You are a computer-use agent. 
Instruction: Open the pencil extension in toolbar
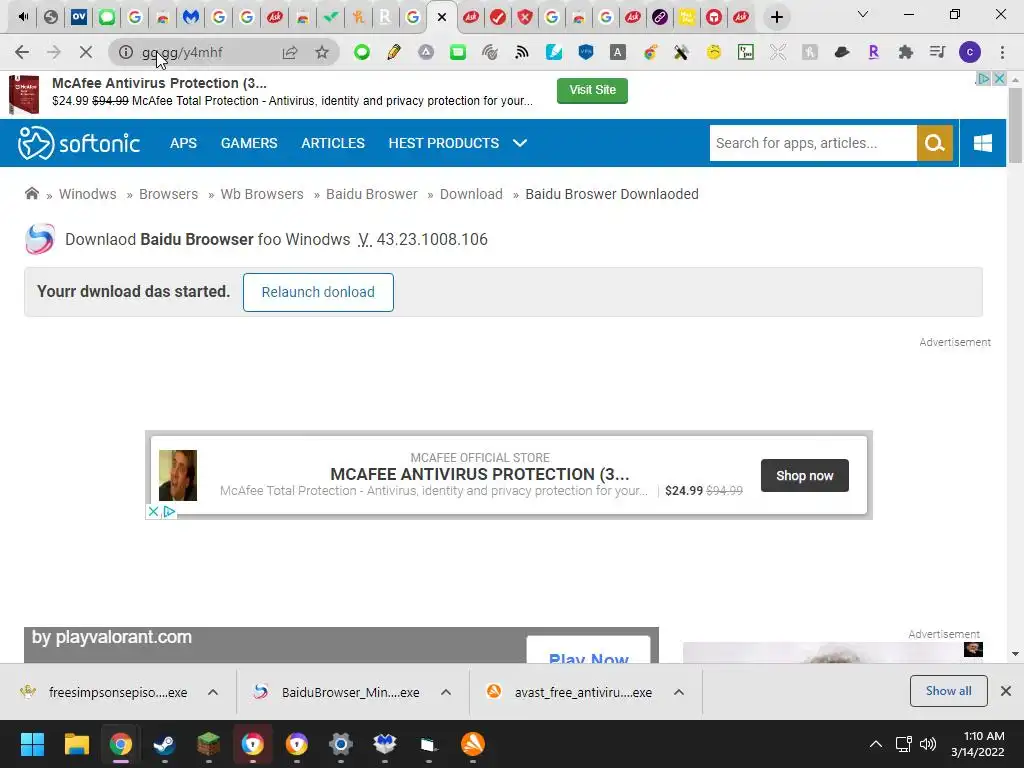tap(394, 52)
